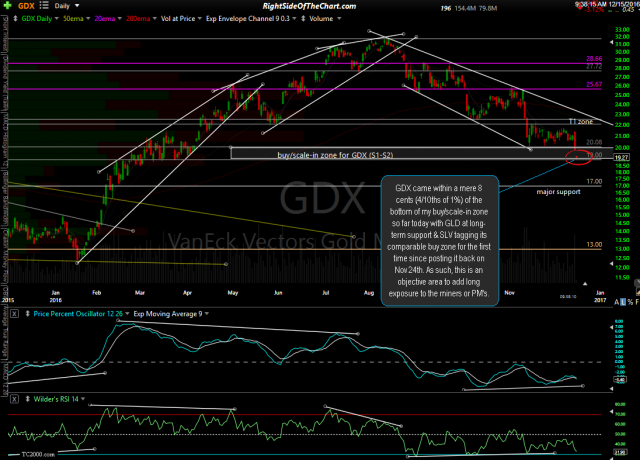Click the 19.27 current price tag
This screenshot has width=640, height=460.
[x=622, y=157]
